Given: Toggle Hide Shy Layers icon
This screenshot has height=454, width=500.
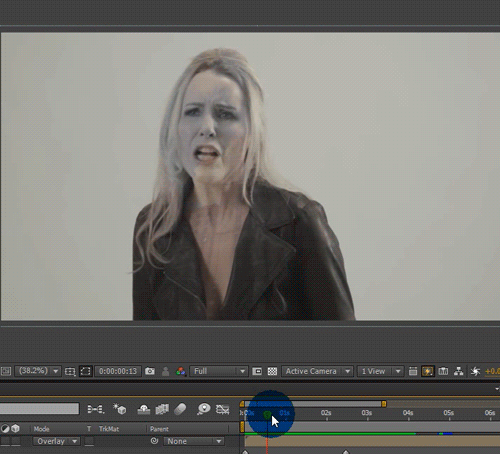Looking at the screenshot, I should click(144, 409).
